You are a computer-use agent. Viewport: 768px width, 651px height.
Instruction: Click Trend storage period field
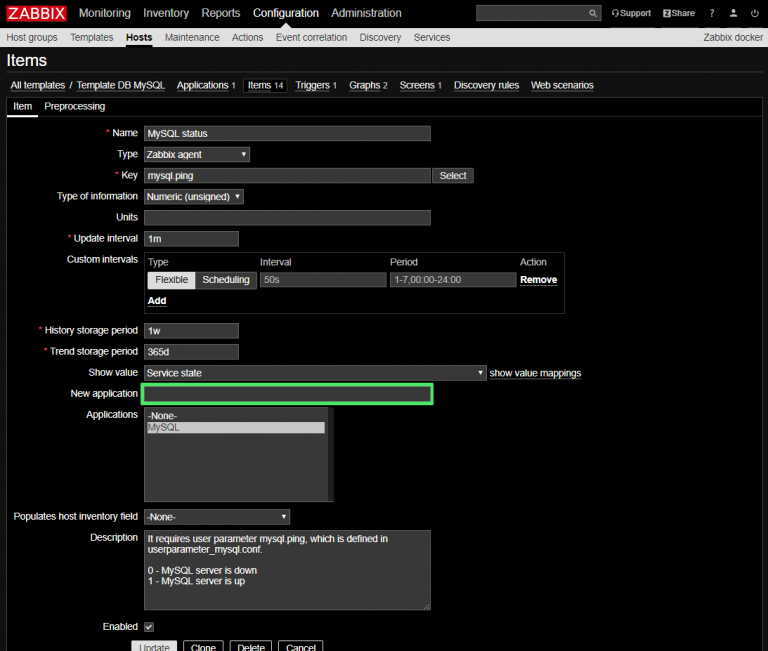(x=192, y=352)
